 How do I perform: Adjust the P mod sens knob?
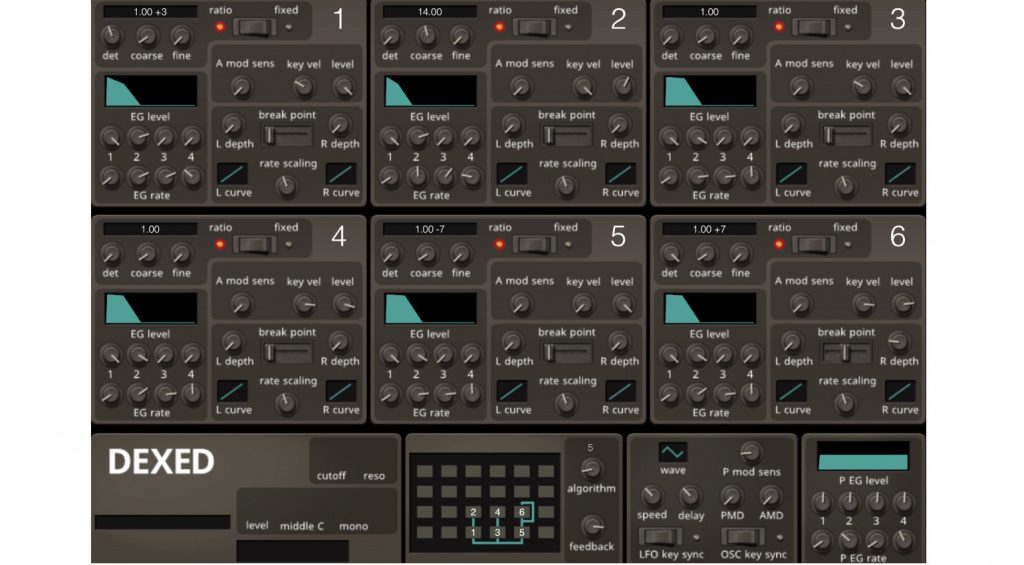(751, 452)
